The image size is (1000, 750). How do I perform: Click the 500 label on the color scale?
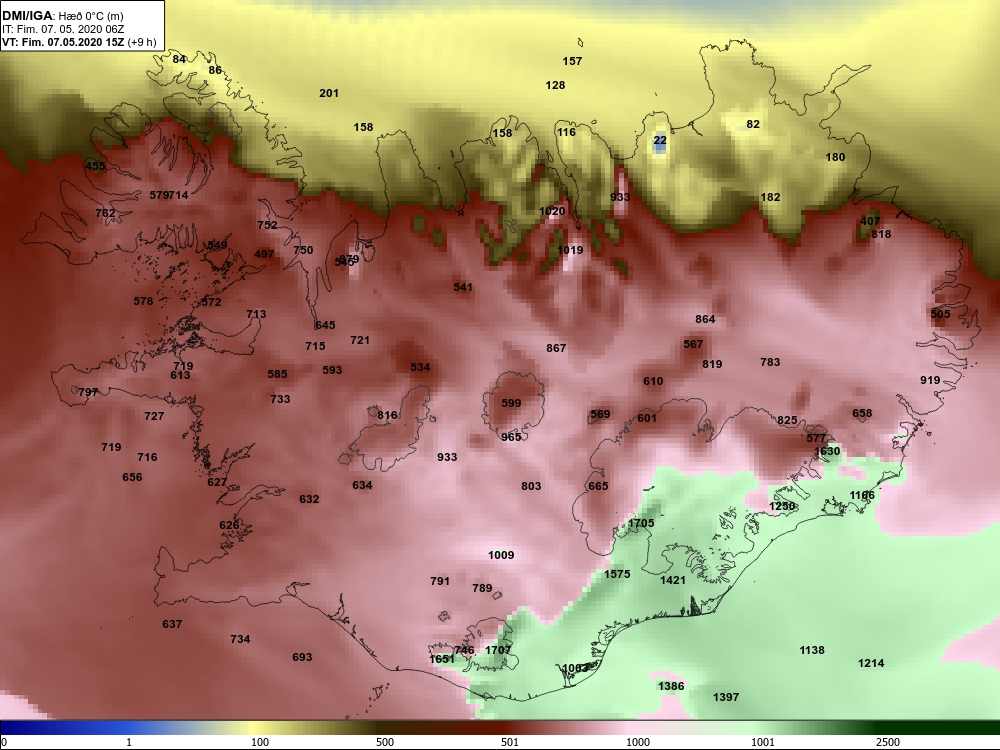pyautogui.click(x=385, y=742)
